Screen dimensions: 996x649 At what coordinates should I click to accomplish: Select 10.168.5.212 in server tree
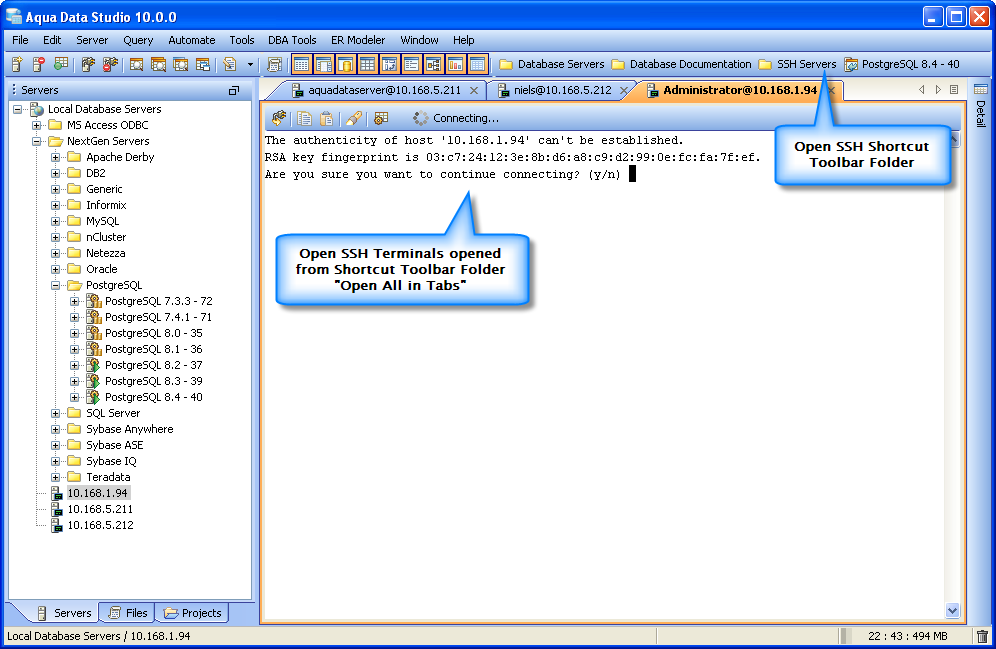click(x=100, y=525)
